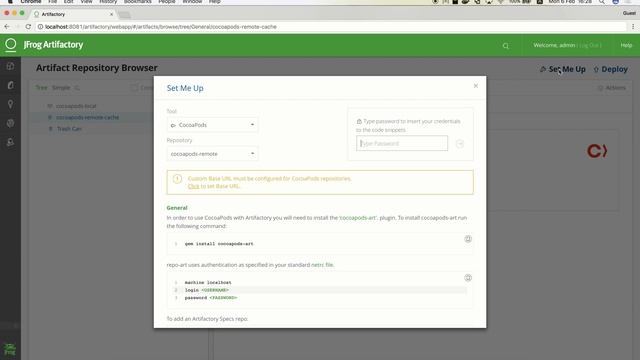The image size is (640, 360).
Task: Open the Window menu in macOS bar
Action: pyautogui.click(x=192, y=2)
